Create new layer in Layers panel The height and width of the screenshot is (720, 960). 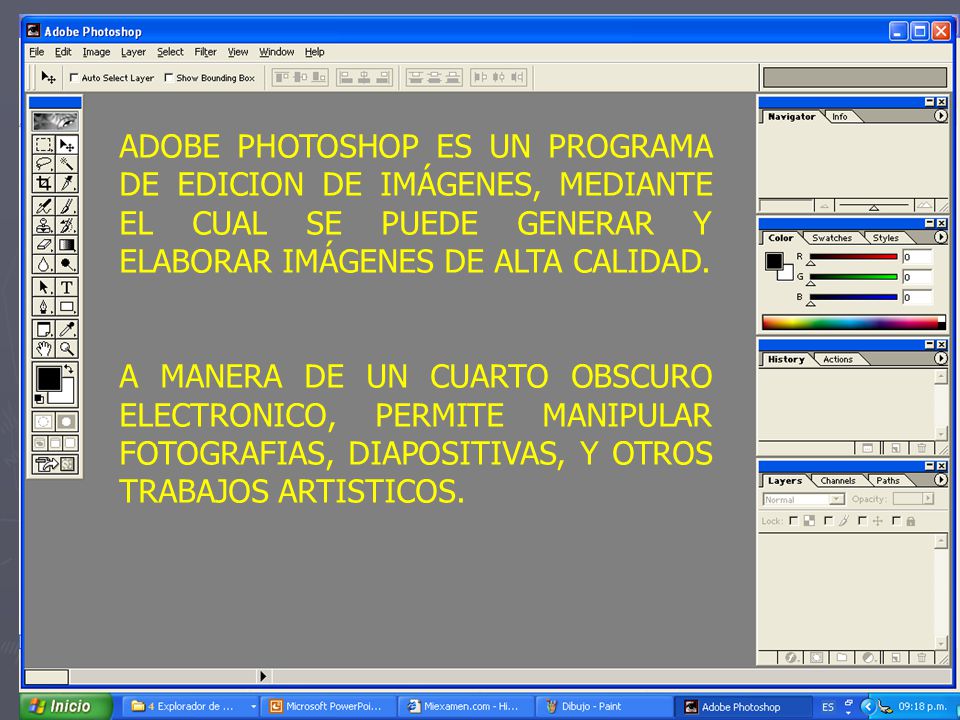[x=895, y=658]
